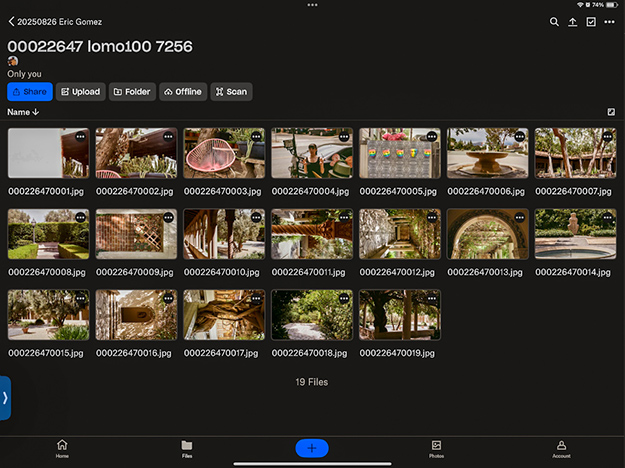Open the Account tab
625x468 pixels.
(561, 448)
